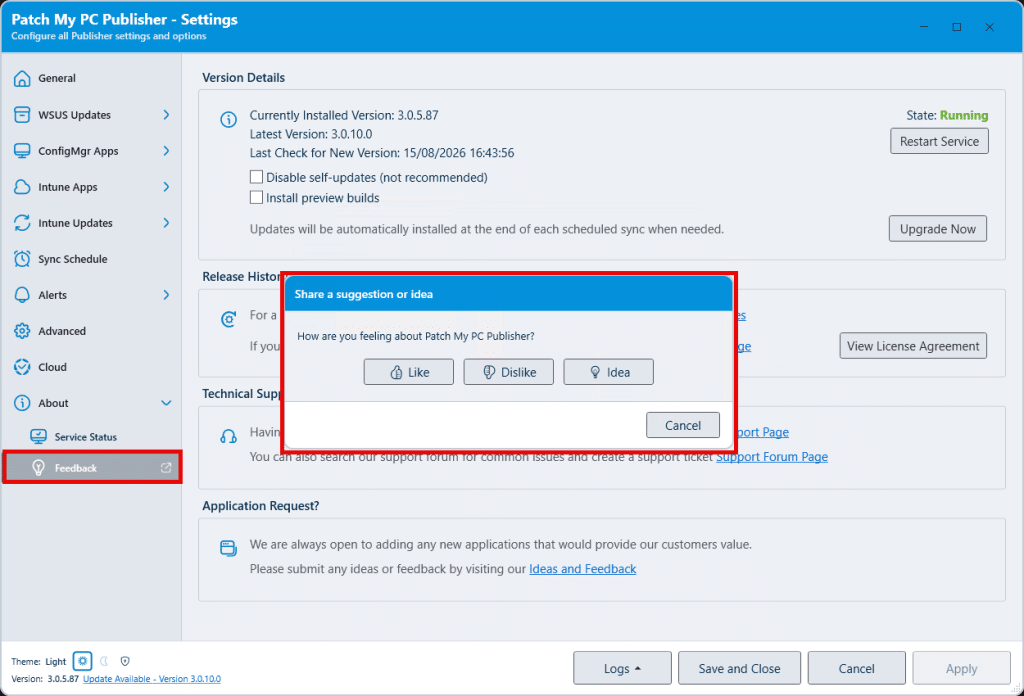The image size is (1024, 696).
Task: Click the Intune Updates refresh icon
Action: [x=22, y=223]
